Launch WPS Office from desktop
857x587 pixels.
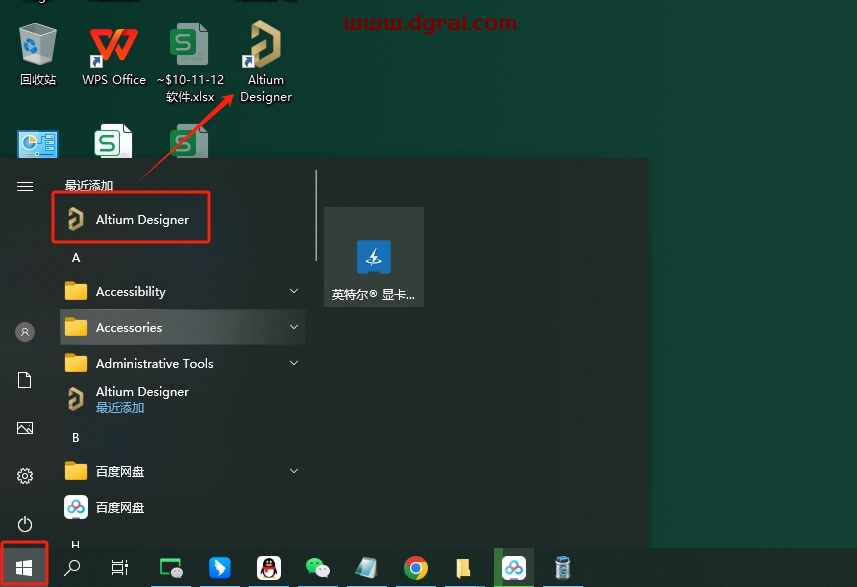(x=113, y=55)
